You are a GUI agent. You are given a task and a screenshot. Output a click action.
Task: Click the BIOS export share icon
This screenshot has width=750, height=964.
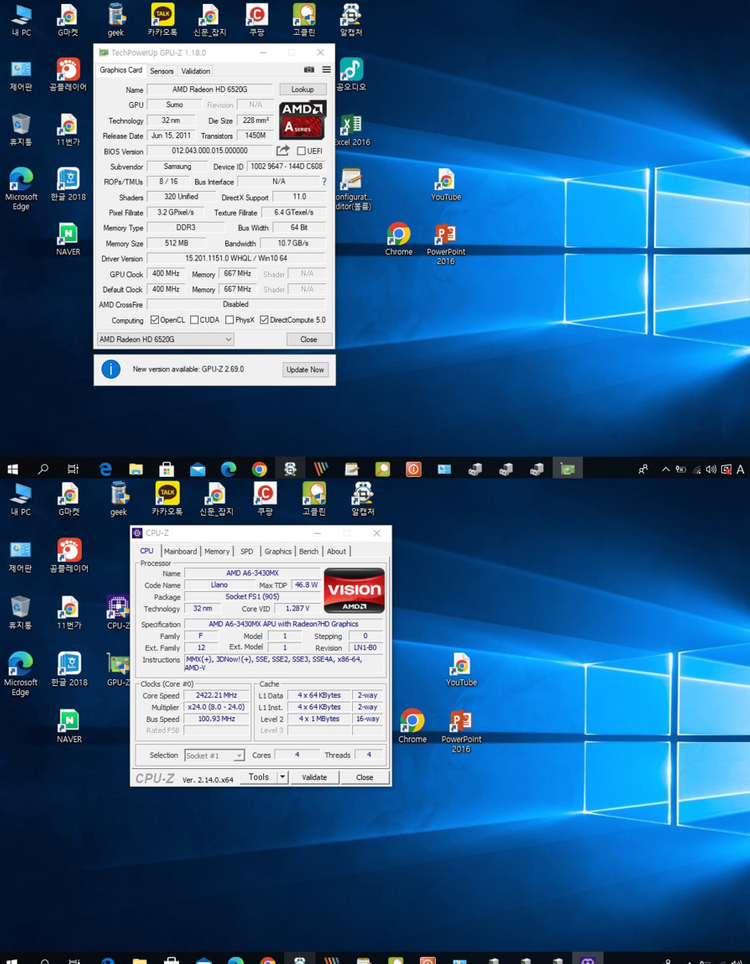[x=284, y=151]
